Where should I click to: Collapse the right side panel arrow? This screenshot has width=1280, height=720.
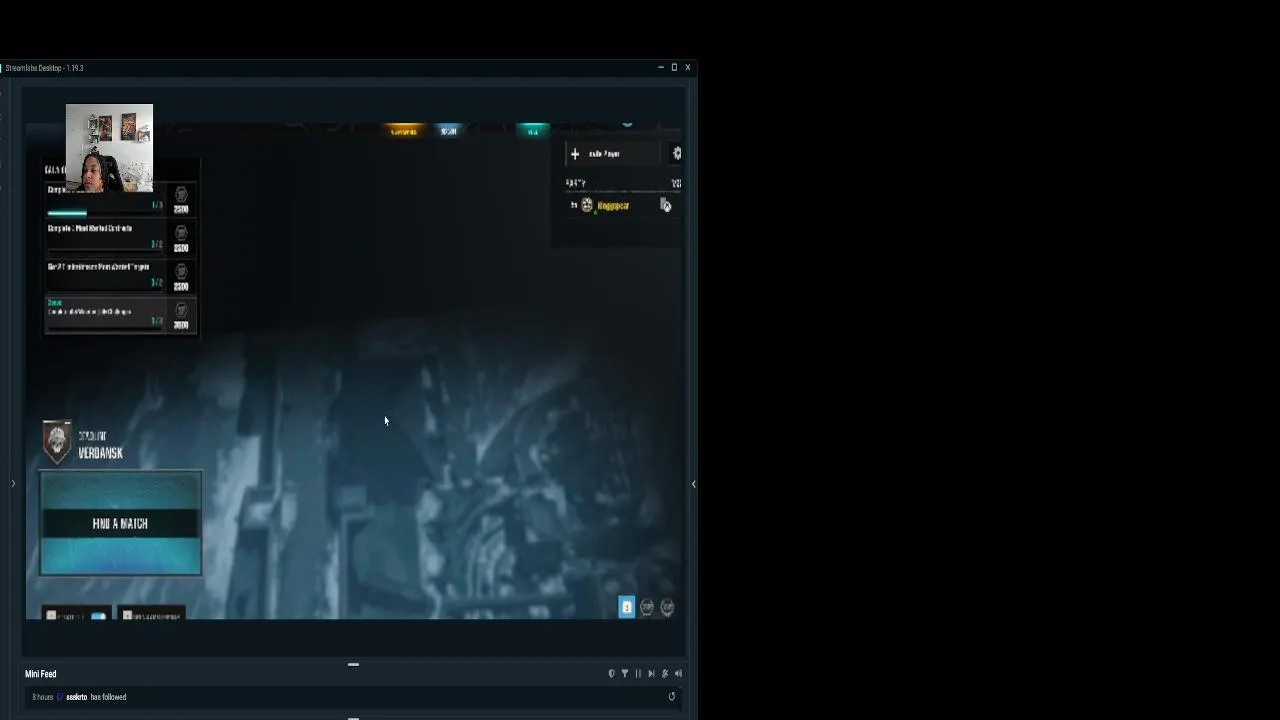(693, 484)
